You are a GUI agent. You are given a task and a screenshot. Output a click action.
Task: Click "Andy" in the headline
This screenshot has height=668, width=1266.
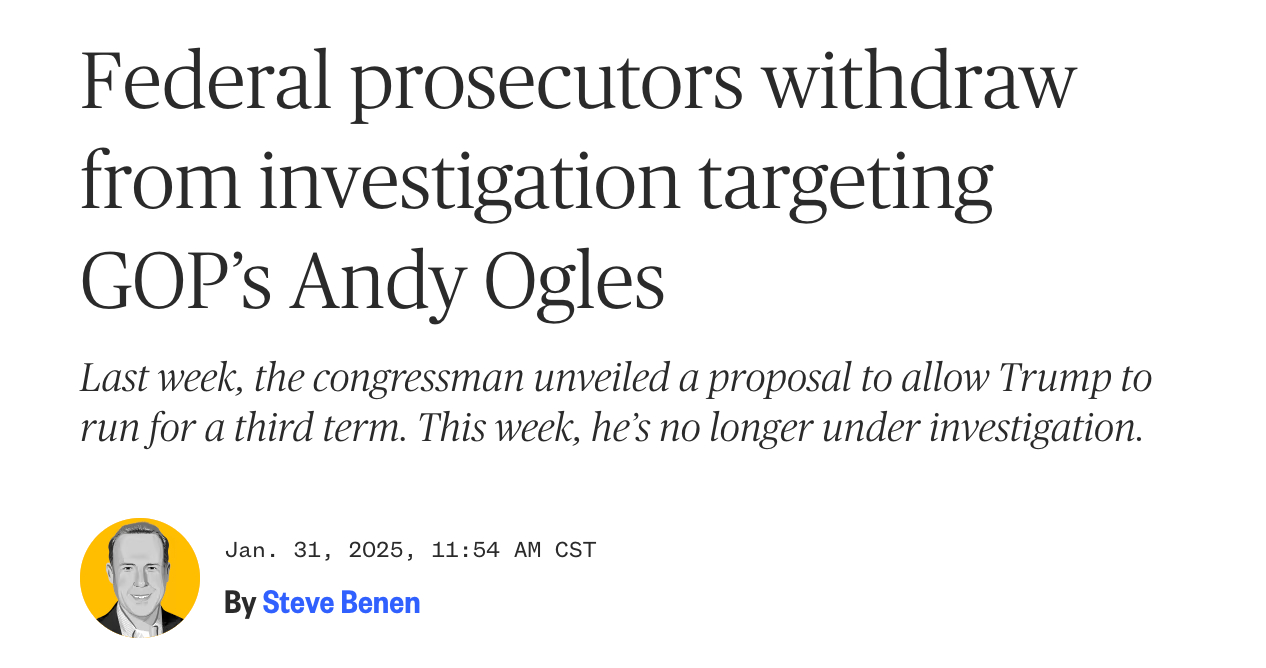377,282
